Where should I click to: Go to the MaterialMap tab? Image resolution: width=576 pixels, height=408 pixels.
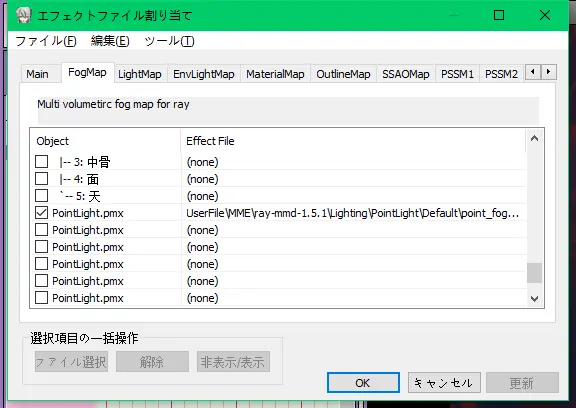pyautogui.click(x=275, y=74)
